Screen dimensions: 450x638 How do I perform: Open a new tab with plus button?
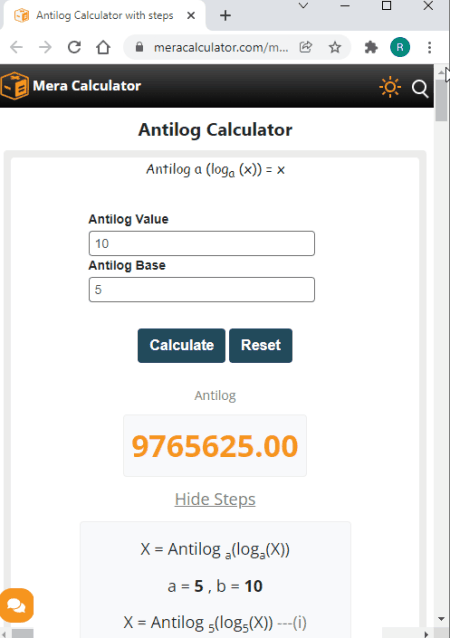[x=225, y=15]
